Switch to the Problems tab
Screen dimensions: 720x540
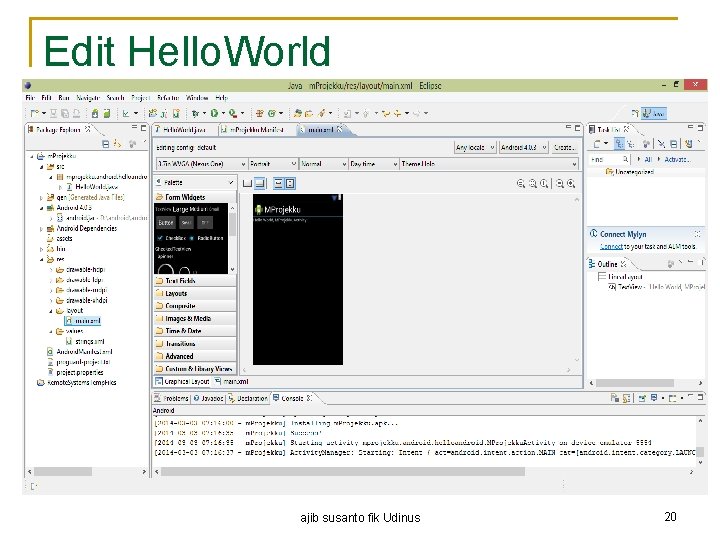click(x=171, y=398)
